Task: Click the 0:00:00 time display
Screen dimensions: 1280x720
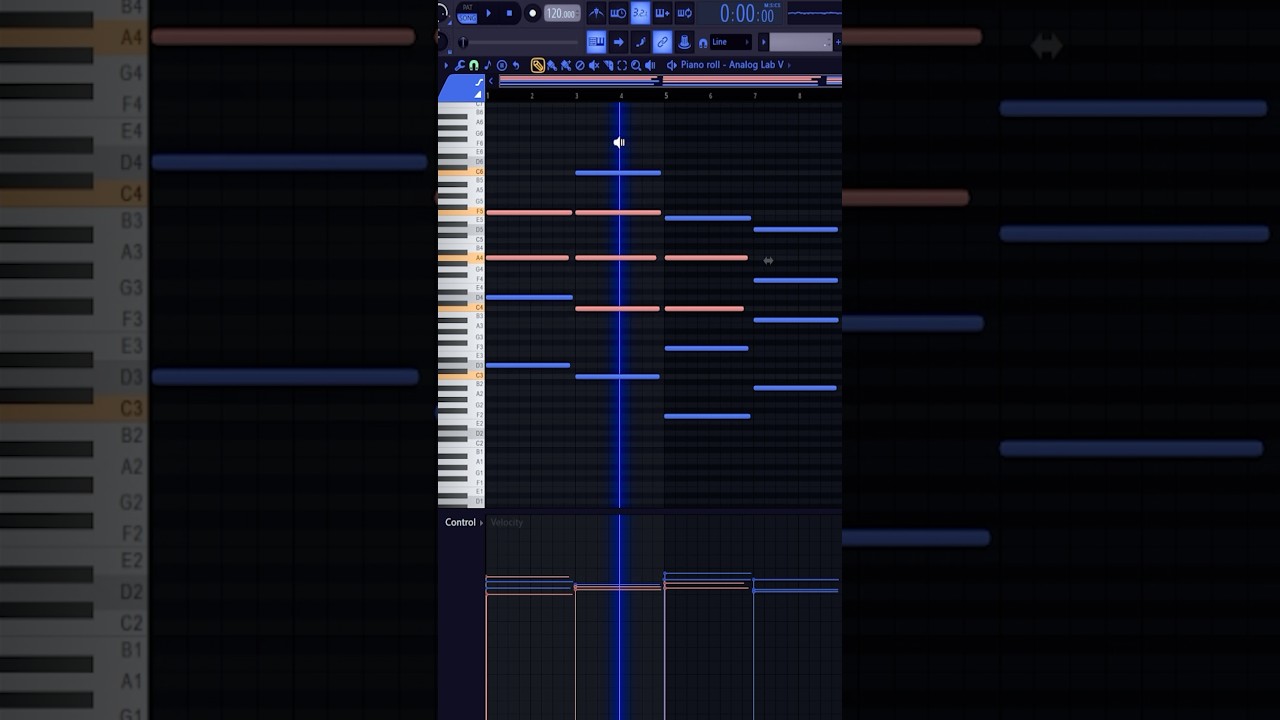Action: (x=748, y=14)
